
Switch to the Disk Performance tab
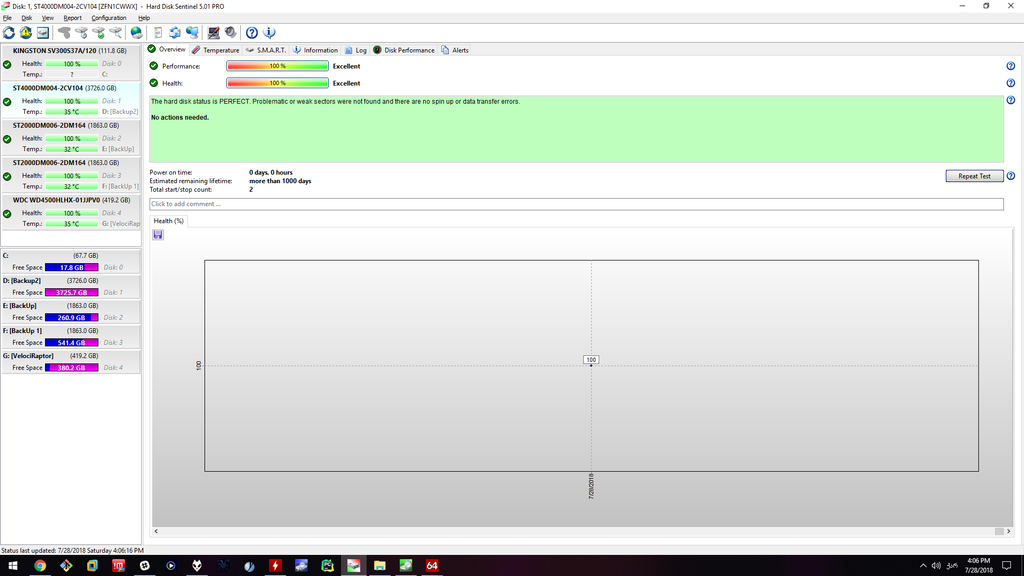pyautogui.click(x=404, y=50)
